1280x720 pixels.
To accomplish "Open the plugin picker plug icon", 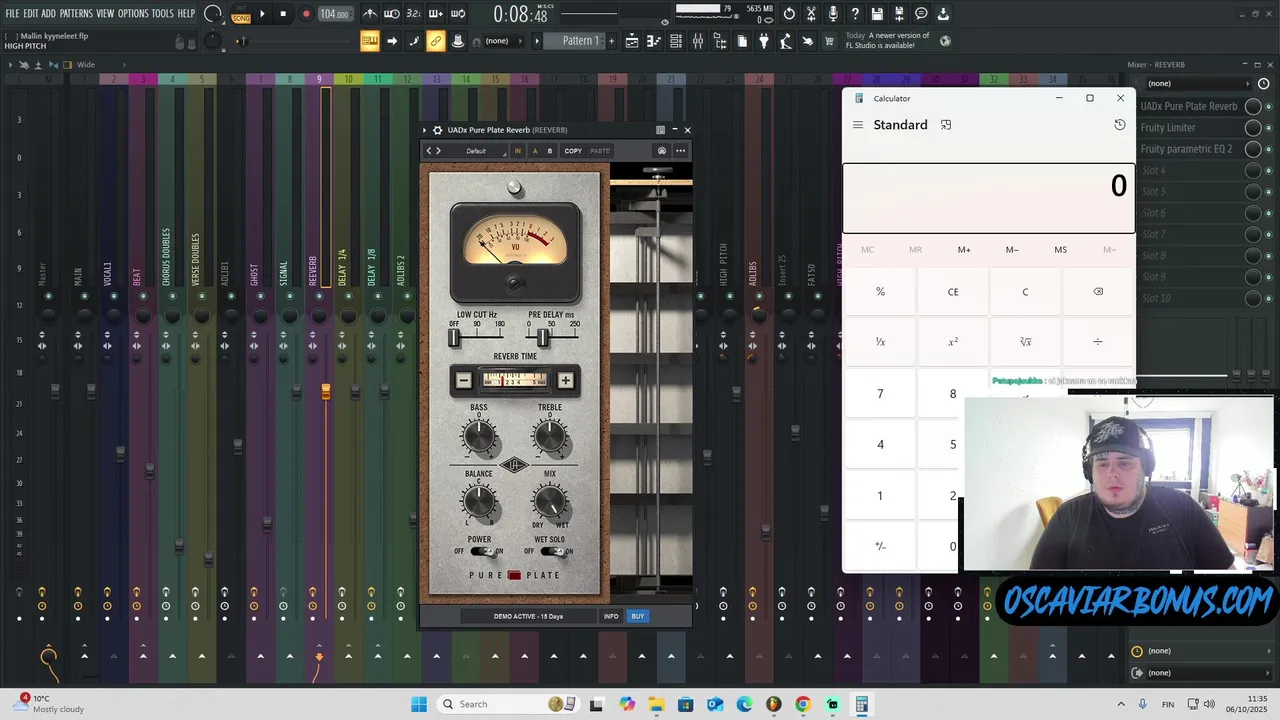I will pos(764,41).
